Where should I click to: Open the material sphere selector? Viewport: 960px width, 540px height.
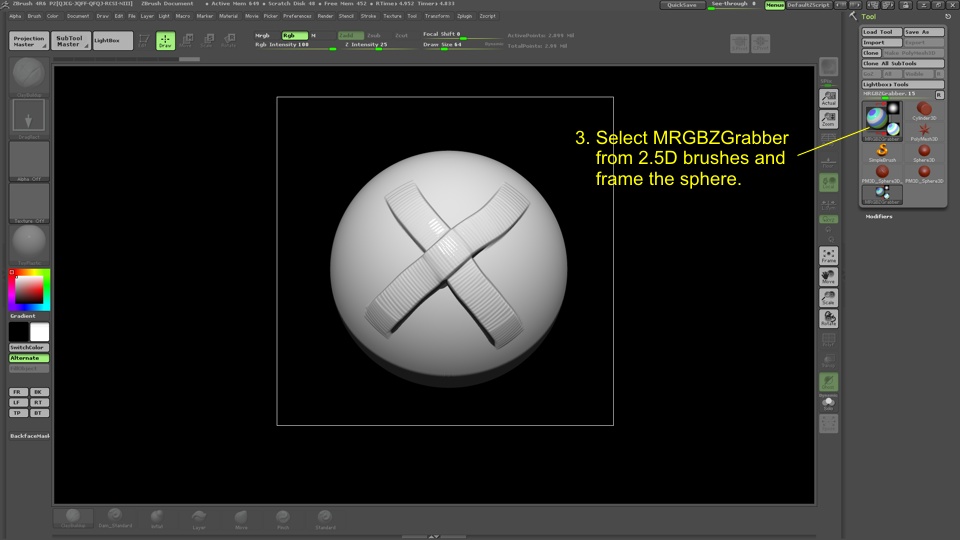point(29,244)
